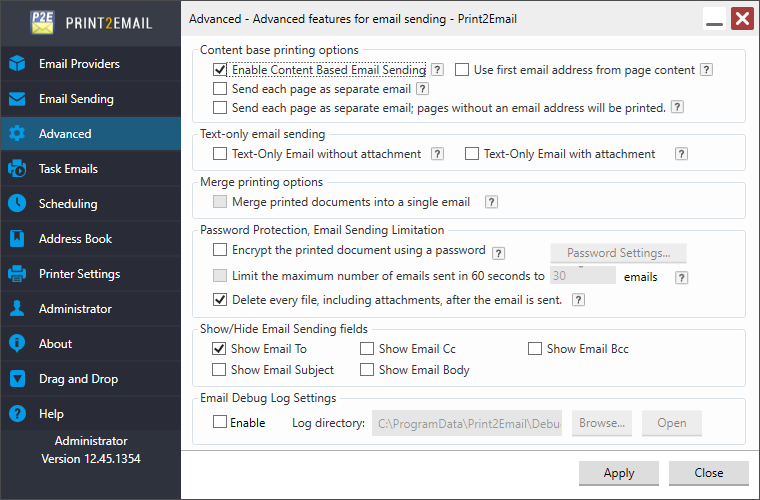This screenshot has height=500, width=760.
Task: Click help icon next to Enable Content Based Email Sending
Action: point(437,70)
